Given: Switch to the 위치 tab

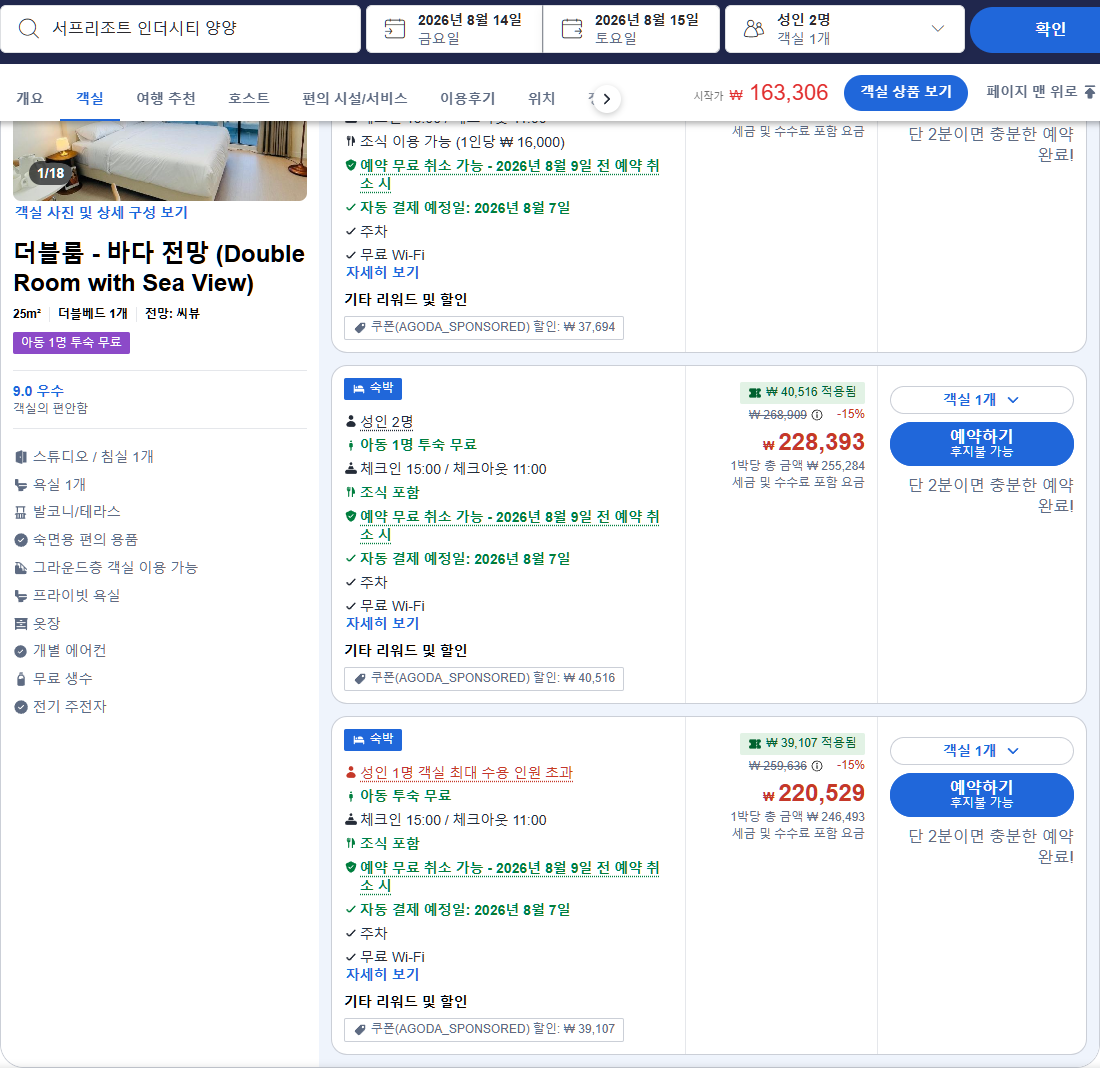Looking at the screenshot, I should point(542,98).
